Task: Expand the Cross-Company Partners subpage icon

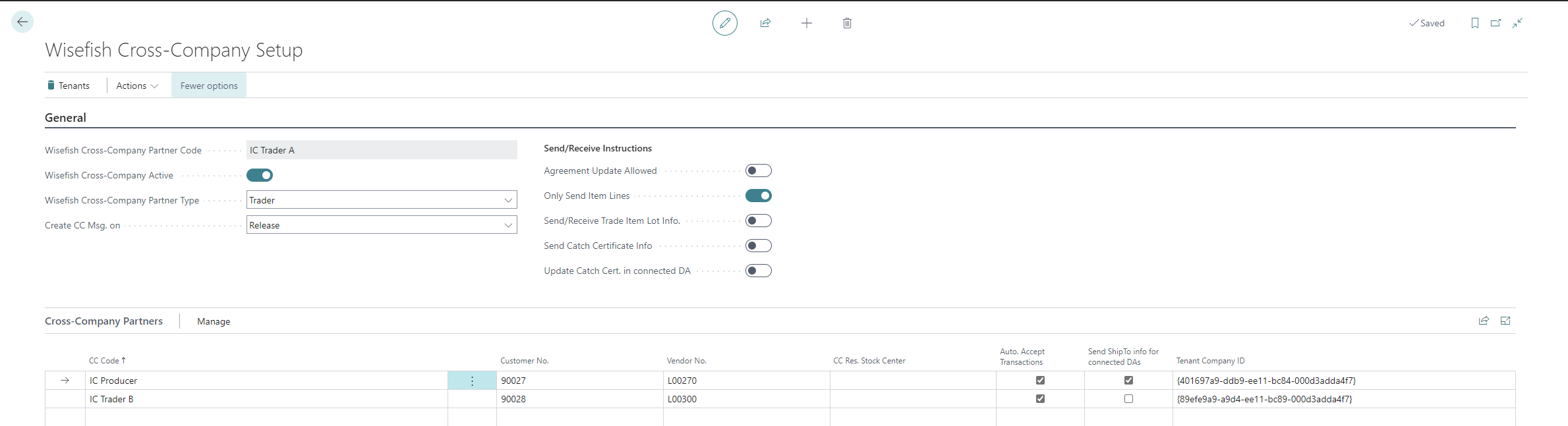Action: 1505,321
